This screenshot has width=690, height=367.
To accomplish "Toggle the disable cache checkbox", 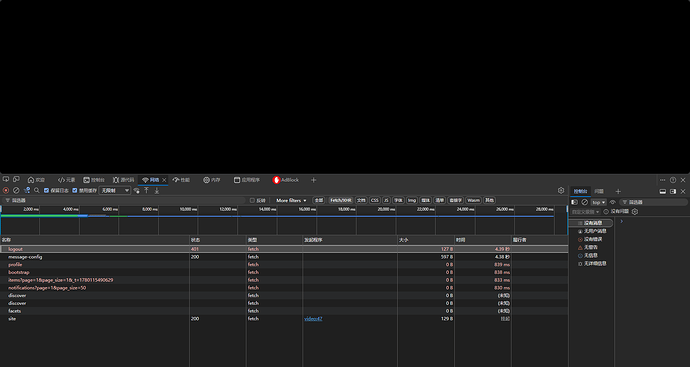I will click(x=75, y=191).
